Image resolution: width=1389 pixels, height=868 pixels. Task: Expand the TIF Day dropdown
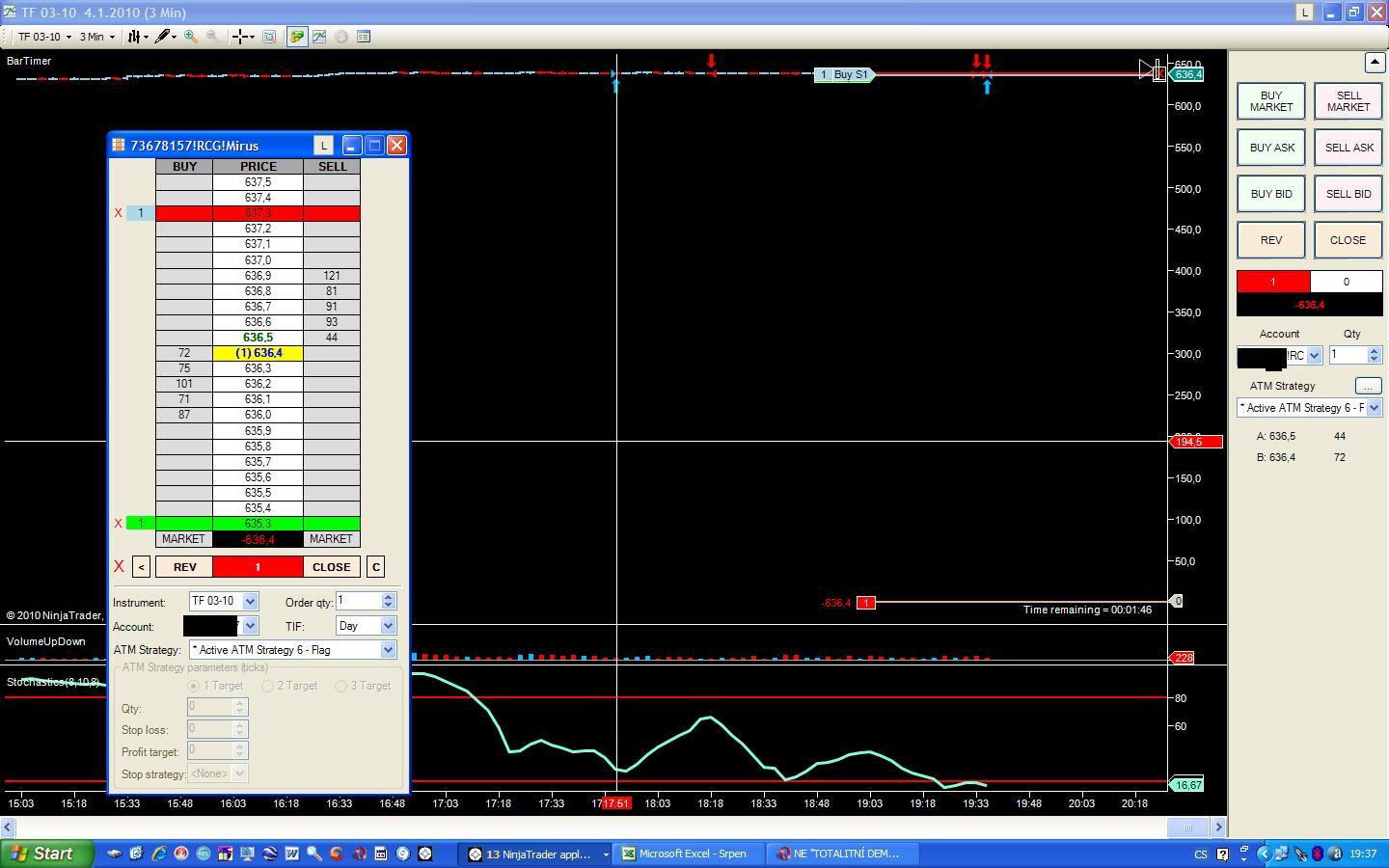pyautogui.click(x=388, y=626)
